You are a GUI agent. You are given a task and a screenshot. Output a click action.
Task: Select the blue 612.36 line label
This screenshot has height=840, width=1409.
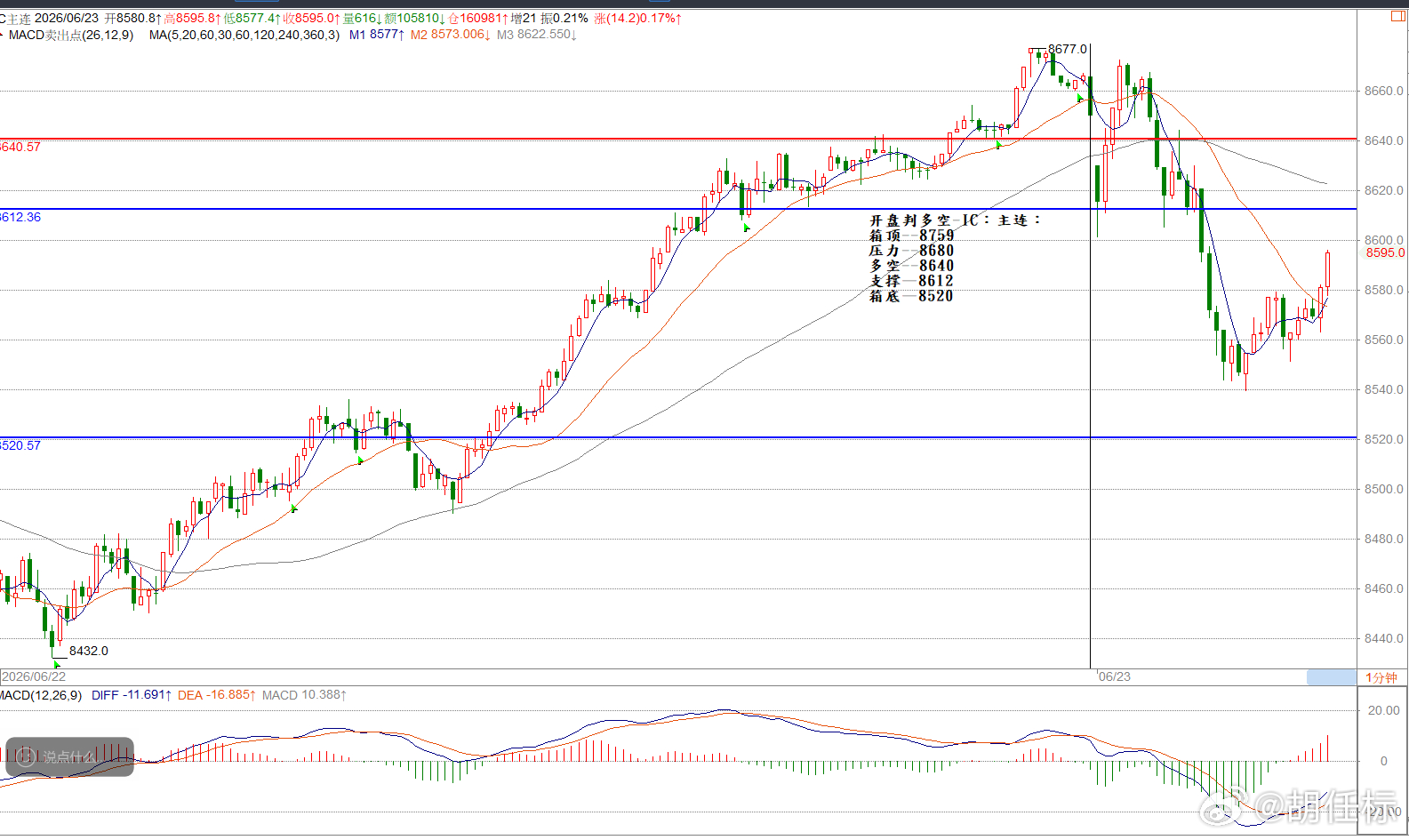[x=20, y=217]
